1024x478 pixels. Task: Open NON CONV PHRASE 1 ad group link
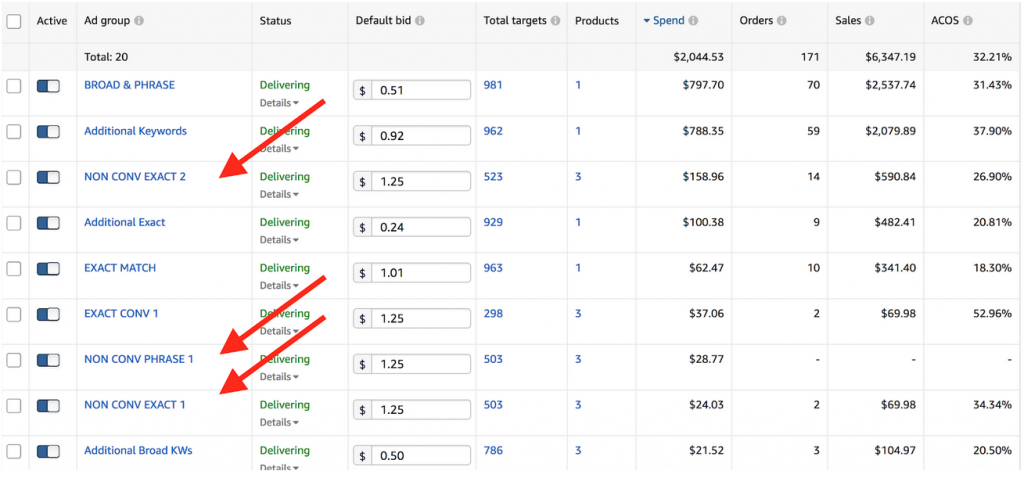[x=138, y=359]
